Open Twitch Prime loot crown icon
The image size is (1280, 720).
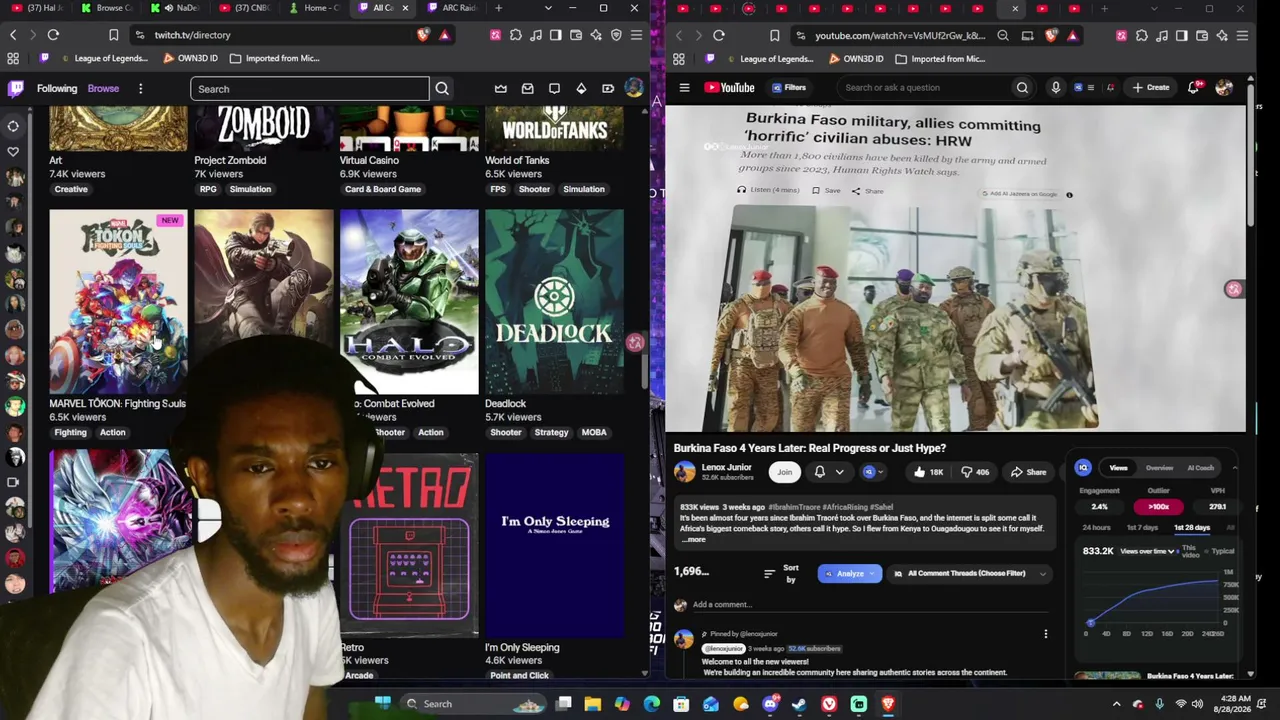tap(501, 89)
